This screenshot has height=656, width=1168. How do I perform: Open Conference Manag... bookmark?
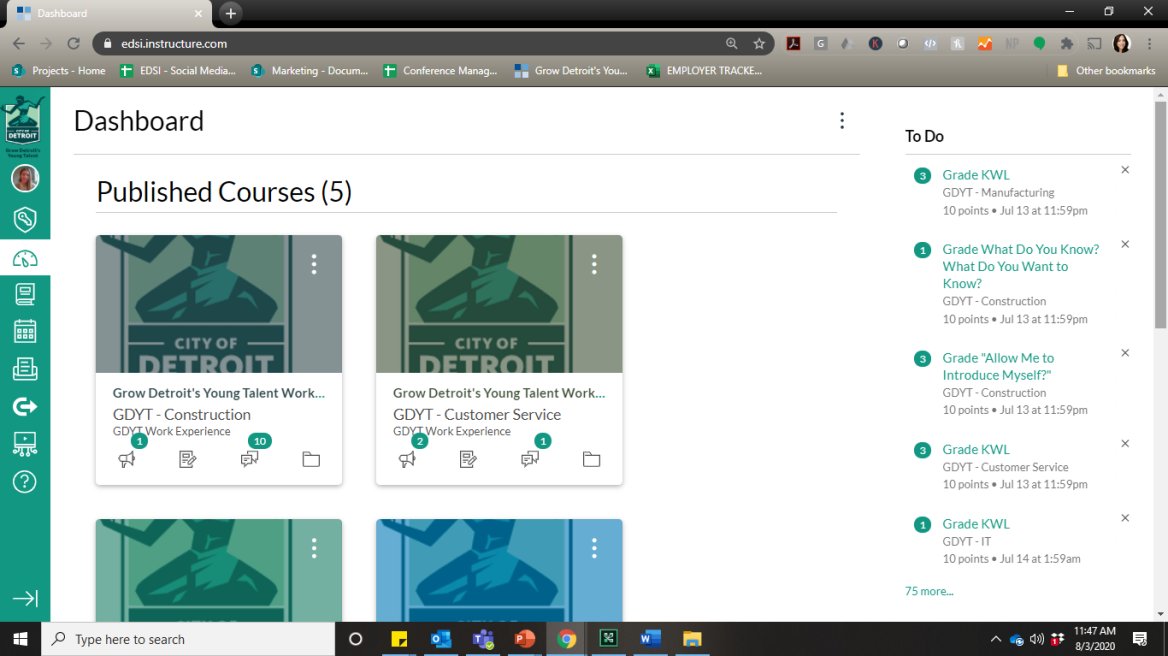coord(440,71)
